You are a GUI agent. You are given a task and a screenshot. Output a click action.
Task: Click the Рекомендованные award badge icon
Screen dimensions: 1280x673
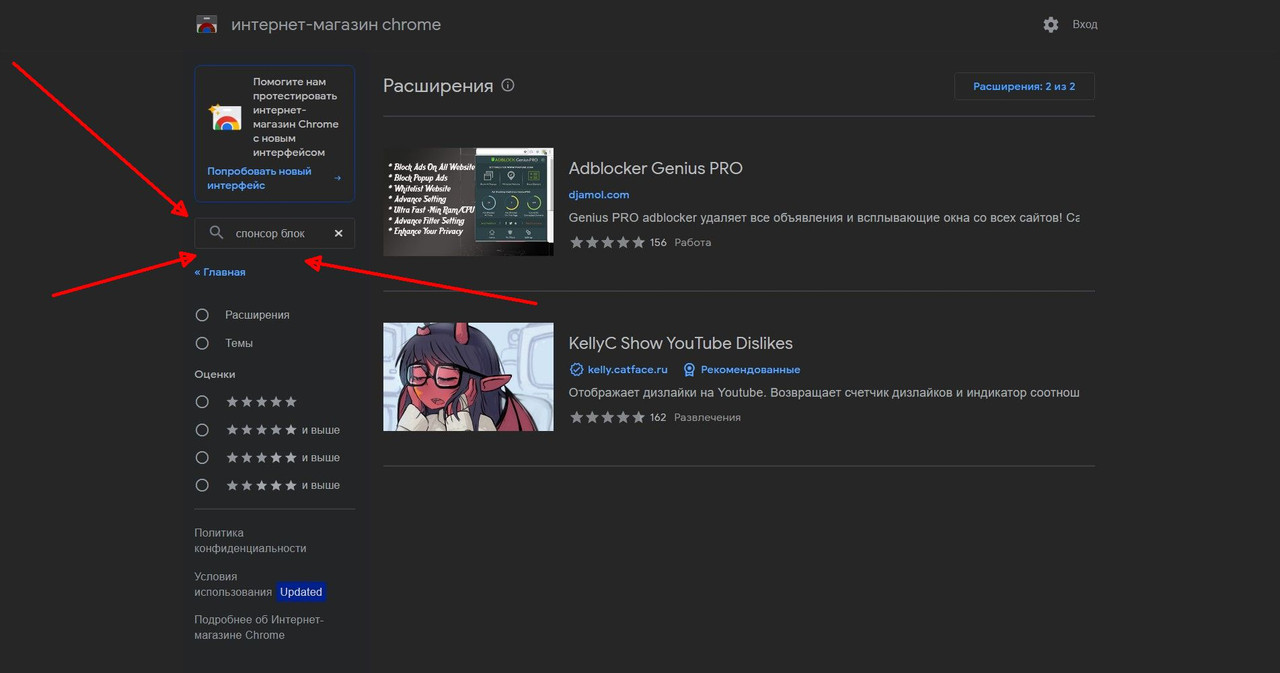click(x=689, y=369)
